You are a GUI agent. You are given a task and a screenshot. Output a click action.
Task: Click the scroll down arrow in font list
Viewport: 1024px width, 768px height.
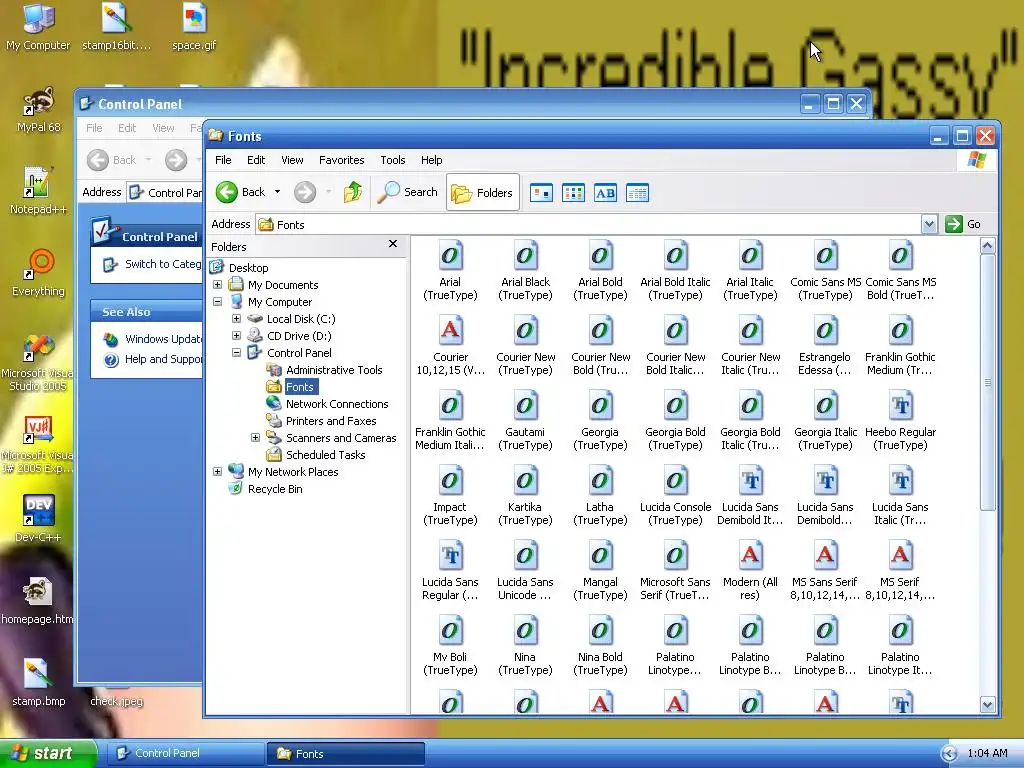tap(987, 705)
